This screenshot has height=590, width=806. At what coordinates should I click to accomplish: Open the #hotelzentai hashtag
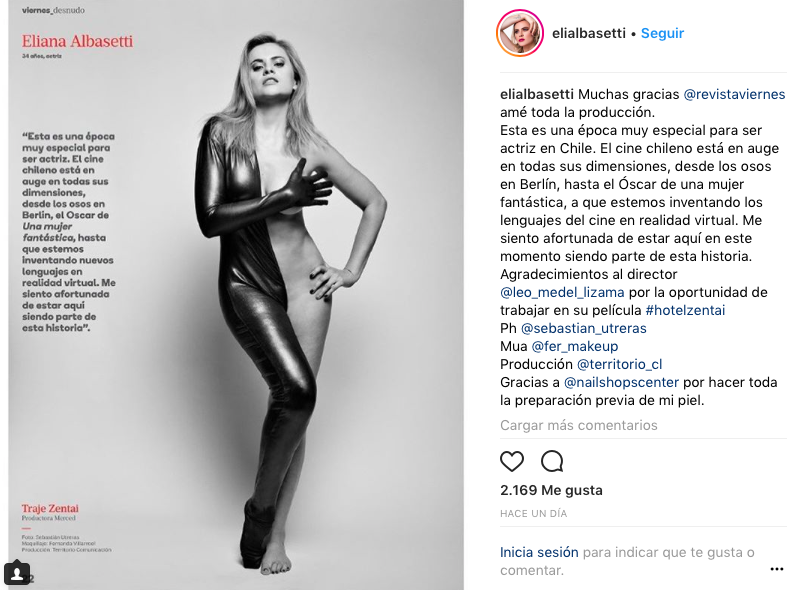coord(685,310)
